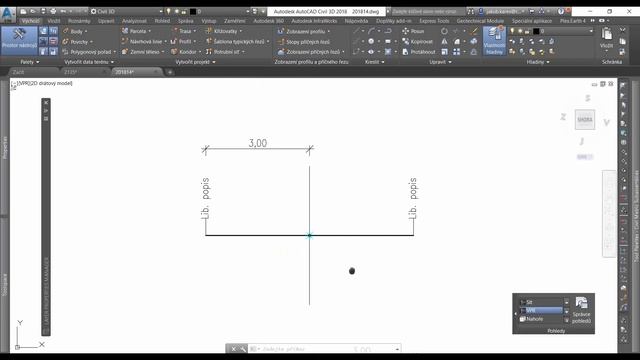Click the ViewCube HORA top face

coord(584,120)
